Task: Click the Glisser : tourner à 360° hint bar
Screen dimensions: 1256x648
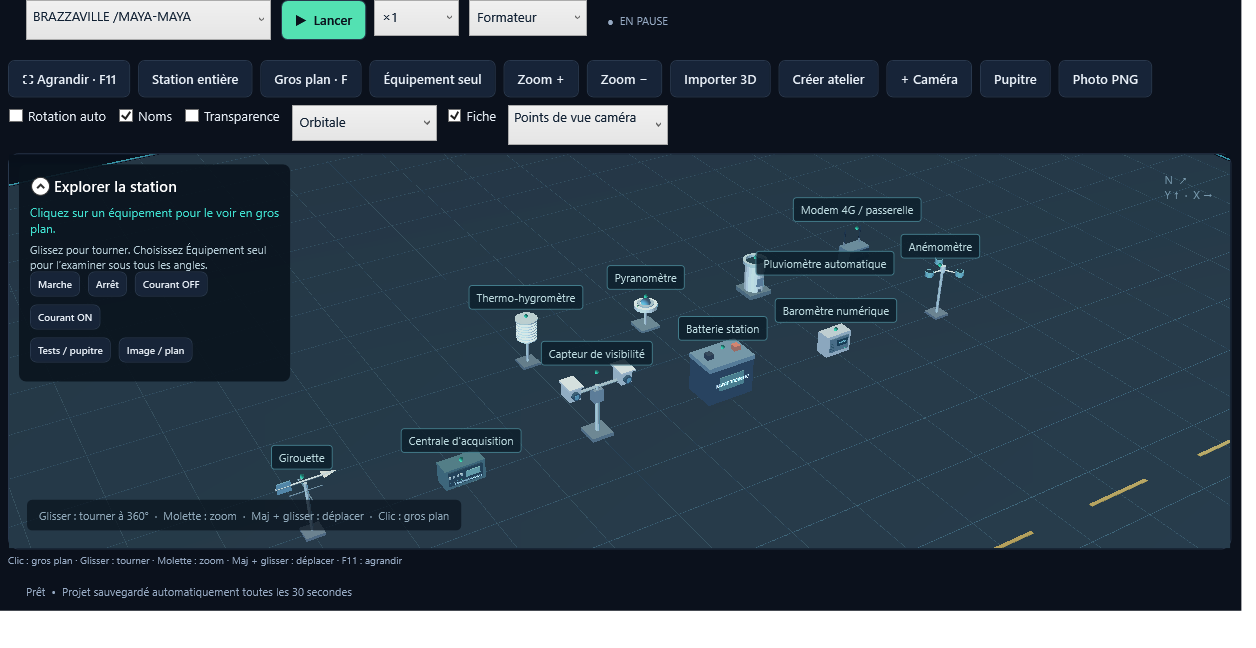Action: point(244,516)
